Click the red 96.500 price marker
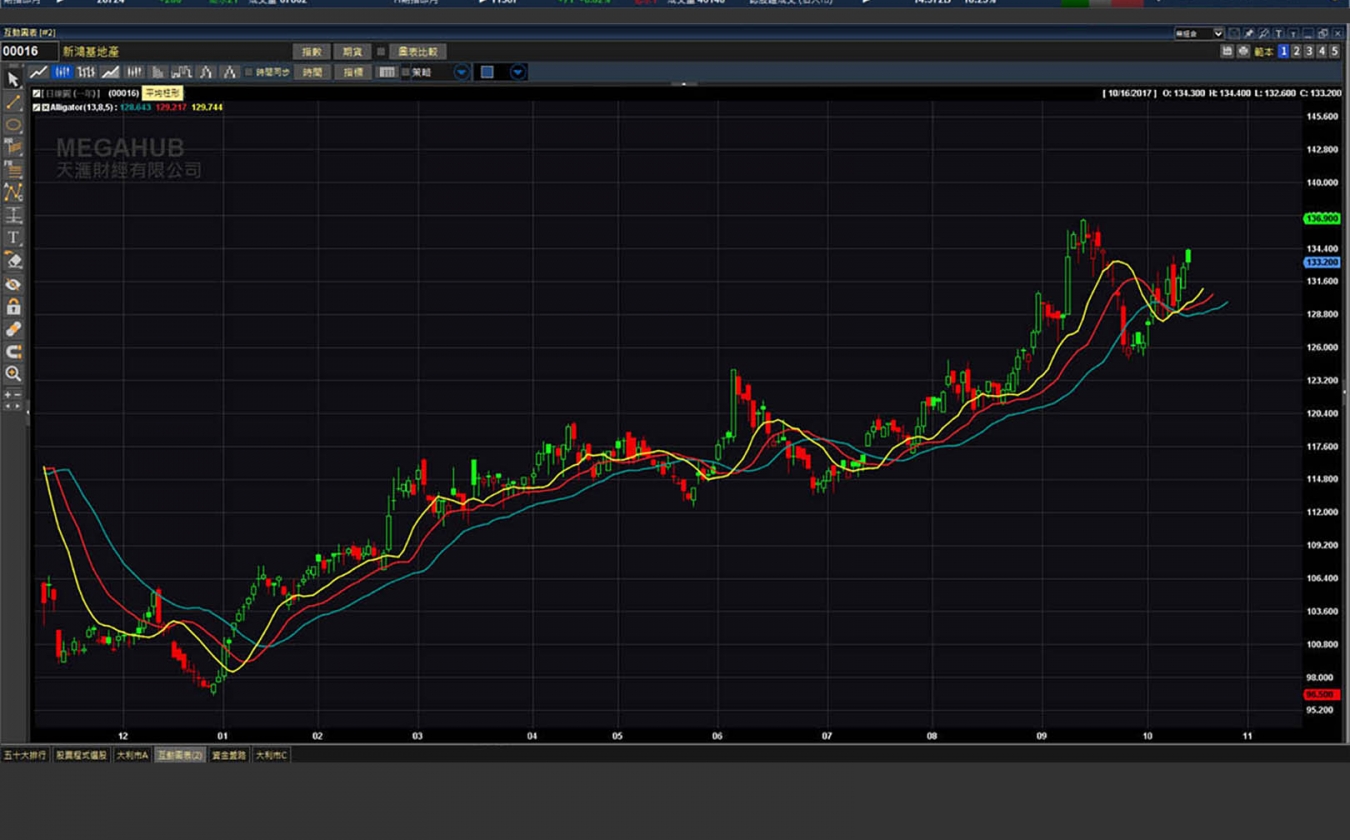1350x840 pixels. click(1320, 694)
